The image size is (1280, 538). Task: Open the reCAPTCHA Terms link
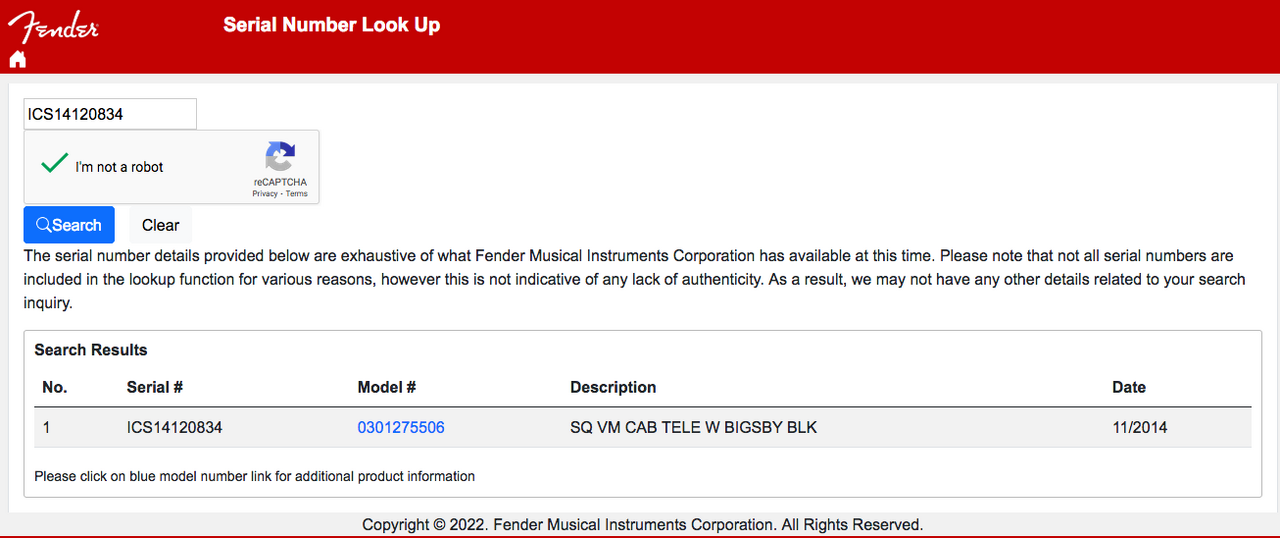click(297, 194)
